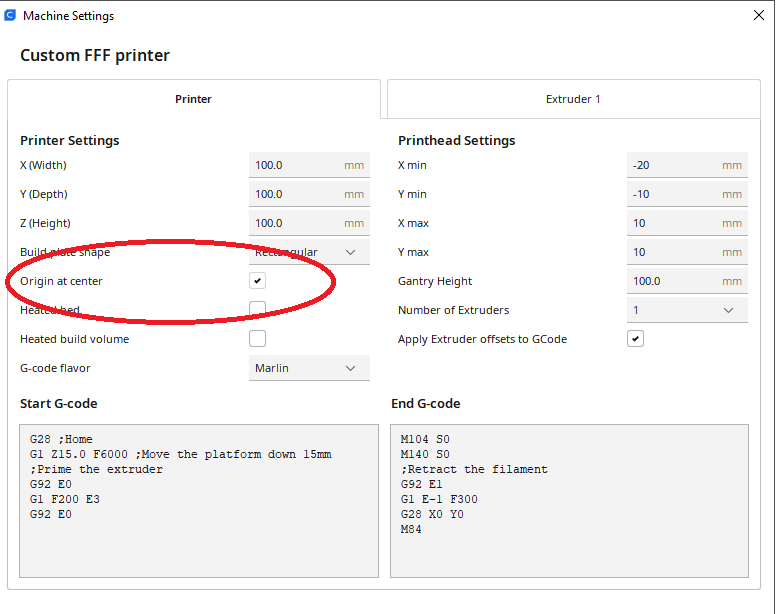Switch to the Printer tab
783x614 pixels.
pyautogui.click(x=194, y=99)
